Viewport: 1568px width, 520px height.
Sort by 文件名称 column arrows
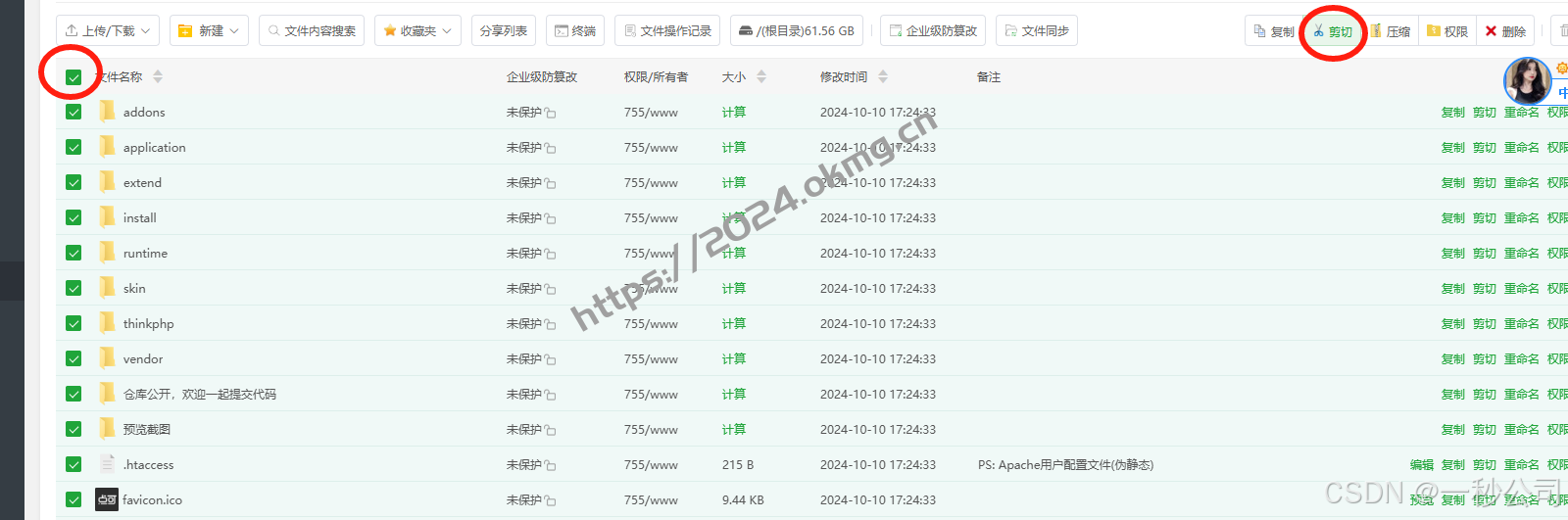[x=158, y=76]
